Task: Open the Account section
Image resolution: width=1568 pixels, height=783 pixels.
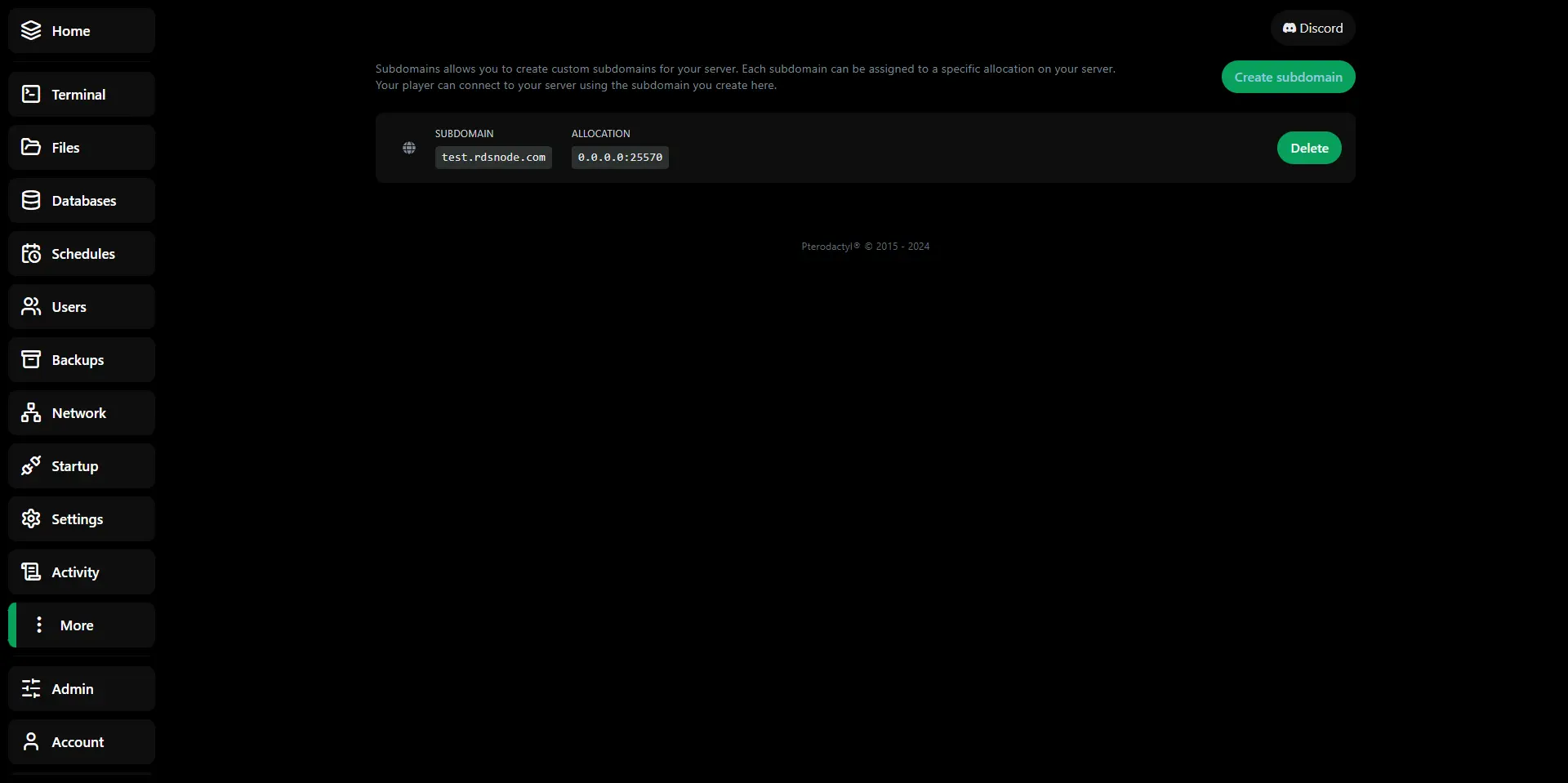Action: pyautogui.click(x=78, y=741)
